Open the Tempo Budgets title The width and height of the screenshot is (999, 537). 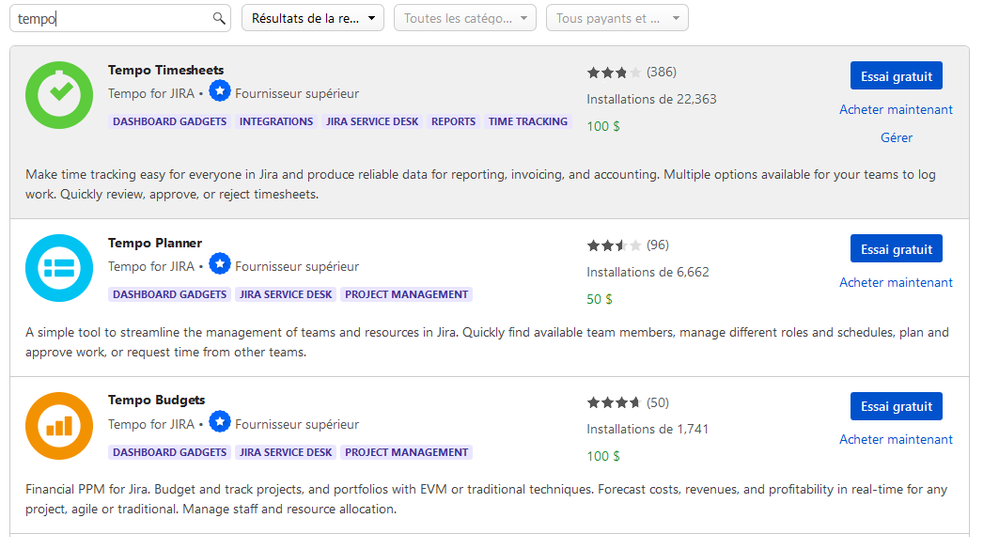(x=156, y=400)
